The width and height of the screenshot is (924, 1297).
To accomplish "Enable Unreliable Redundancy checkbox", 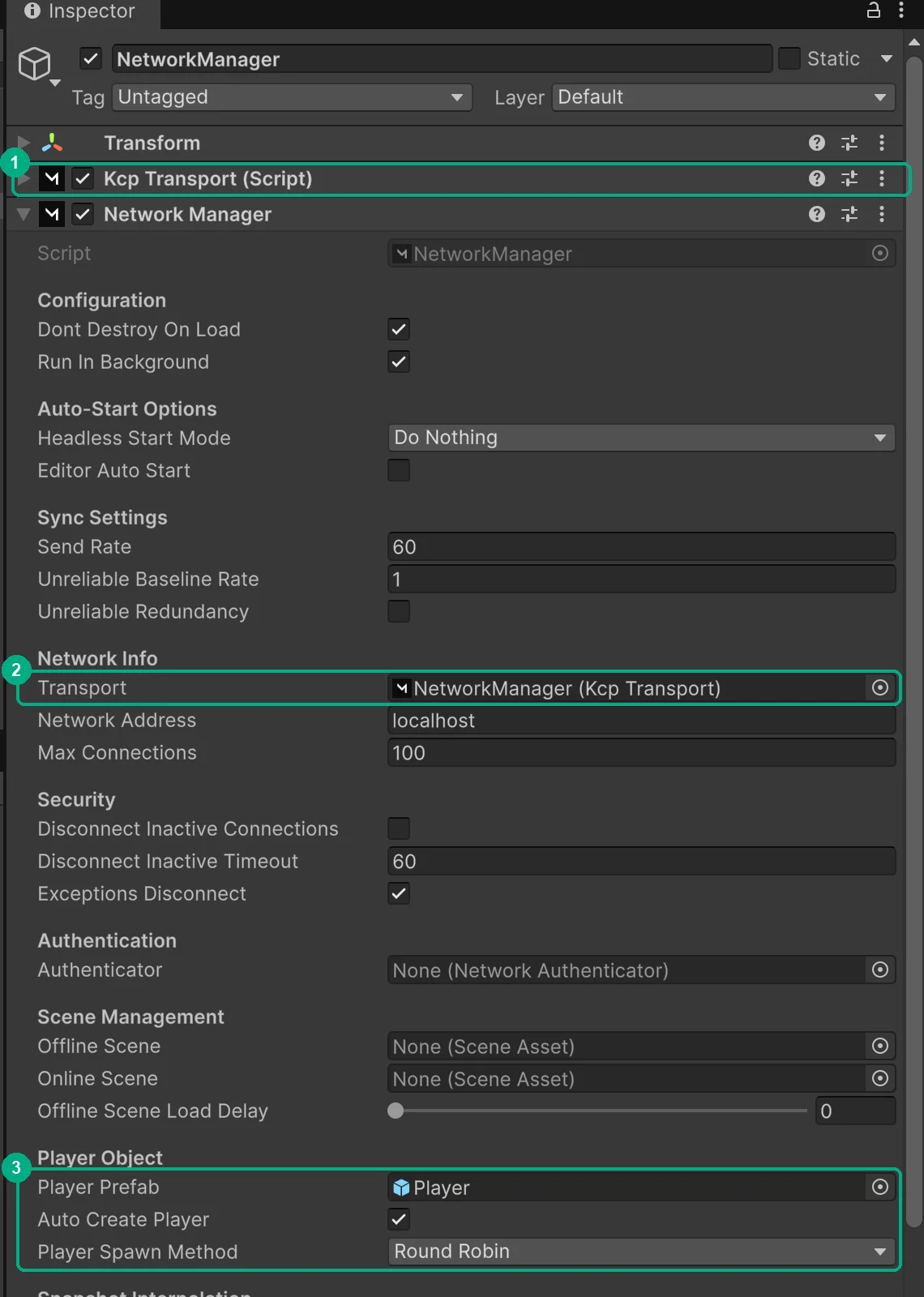I will (x=399, y=611).
